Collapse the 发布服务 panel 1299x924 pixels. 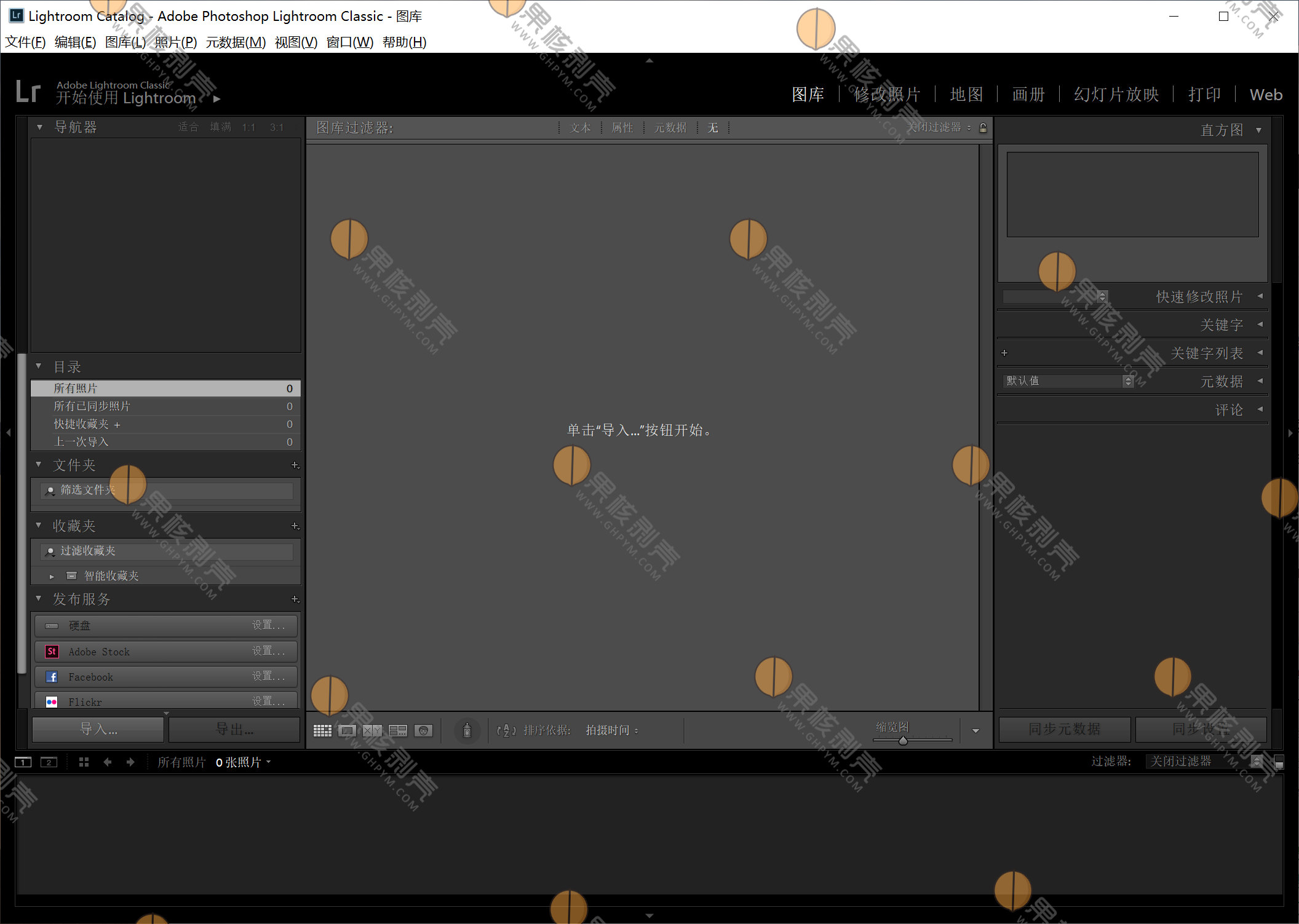coord(39,598)
